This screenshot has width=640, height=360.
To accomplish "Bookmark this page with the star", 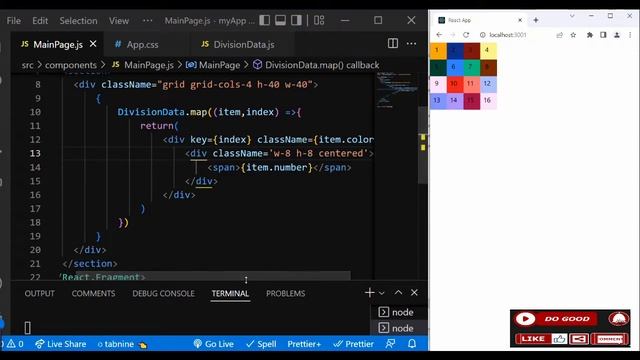I will 573,35.
